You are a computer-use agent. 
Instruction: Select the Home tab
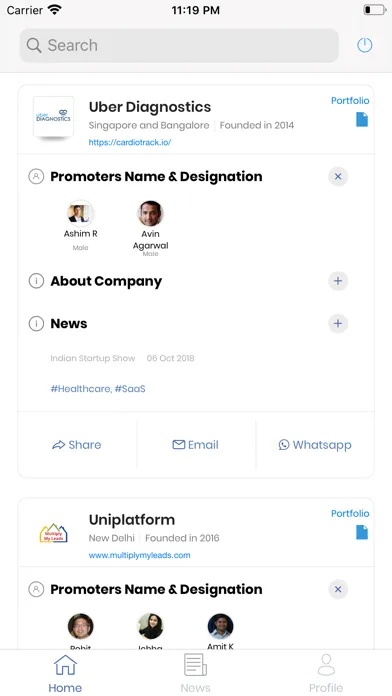[x=65, y=673]
